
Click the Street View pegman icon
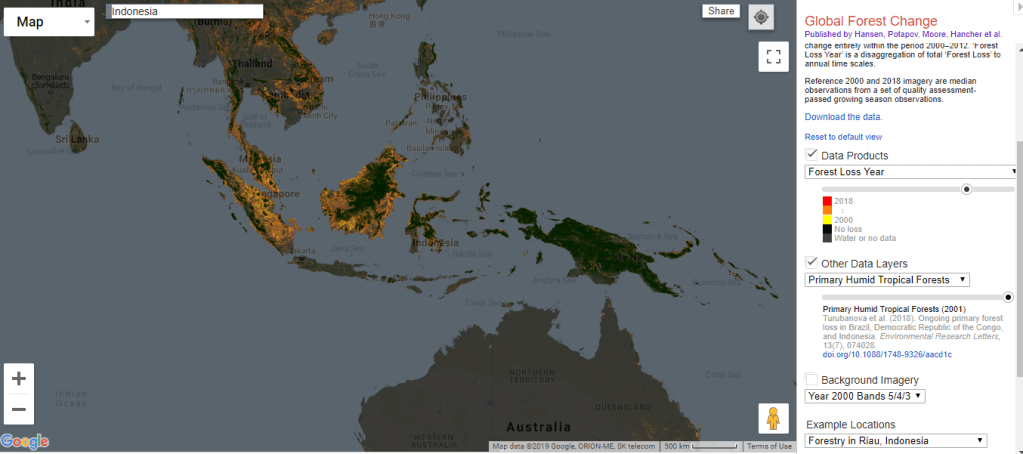[x=773, y=419]
